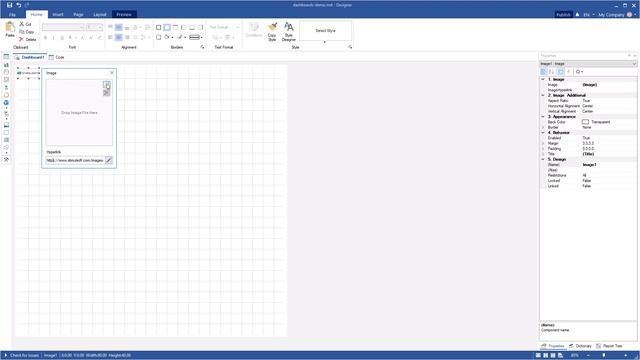The height and width of the screenshot is (360, 640).
Task: Click Copy in the Clipboard group
Action: (x=27, y=32)
